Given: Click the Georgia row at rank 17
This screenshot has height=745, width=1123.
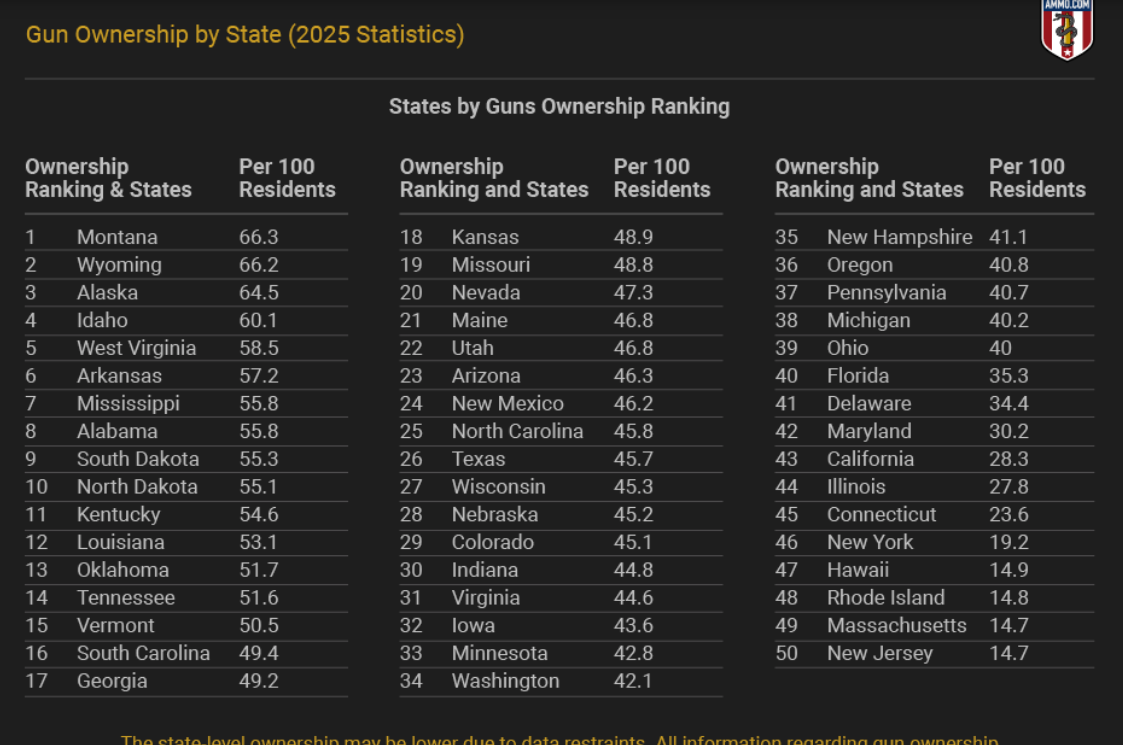Looking at the screenshot, I should pos(186,681).
